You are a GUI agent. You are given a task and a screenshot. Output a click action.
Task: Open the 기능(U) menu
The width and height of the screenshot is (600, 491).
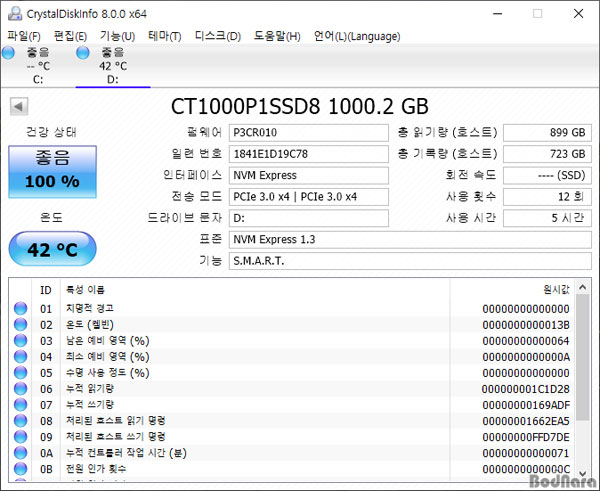pyautogui.click(x=117, y=36)
